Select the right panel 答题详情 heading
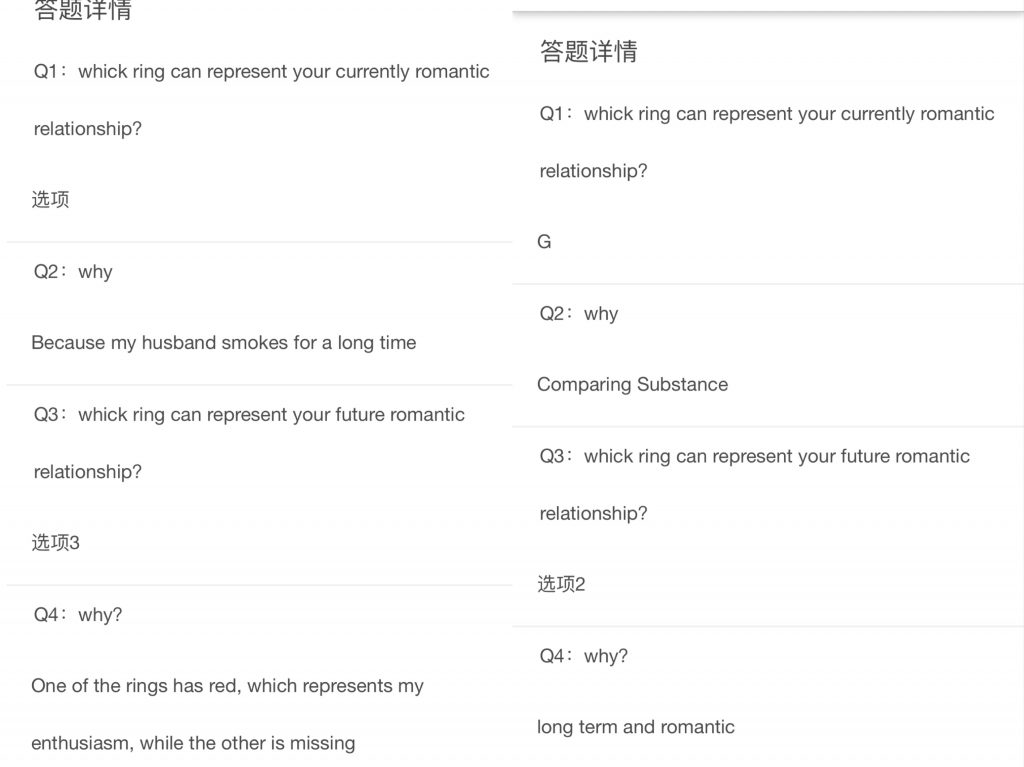1024x767 pixels. [x=588, y=52]
